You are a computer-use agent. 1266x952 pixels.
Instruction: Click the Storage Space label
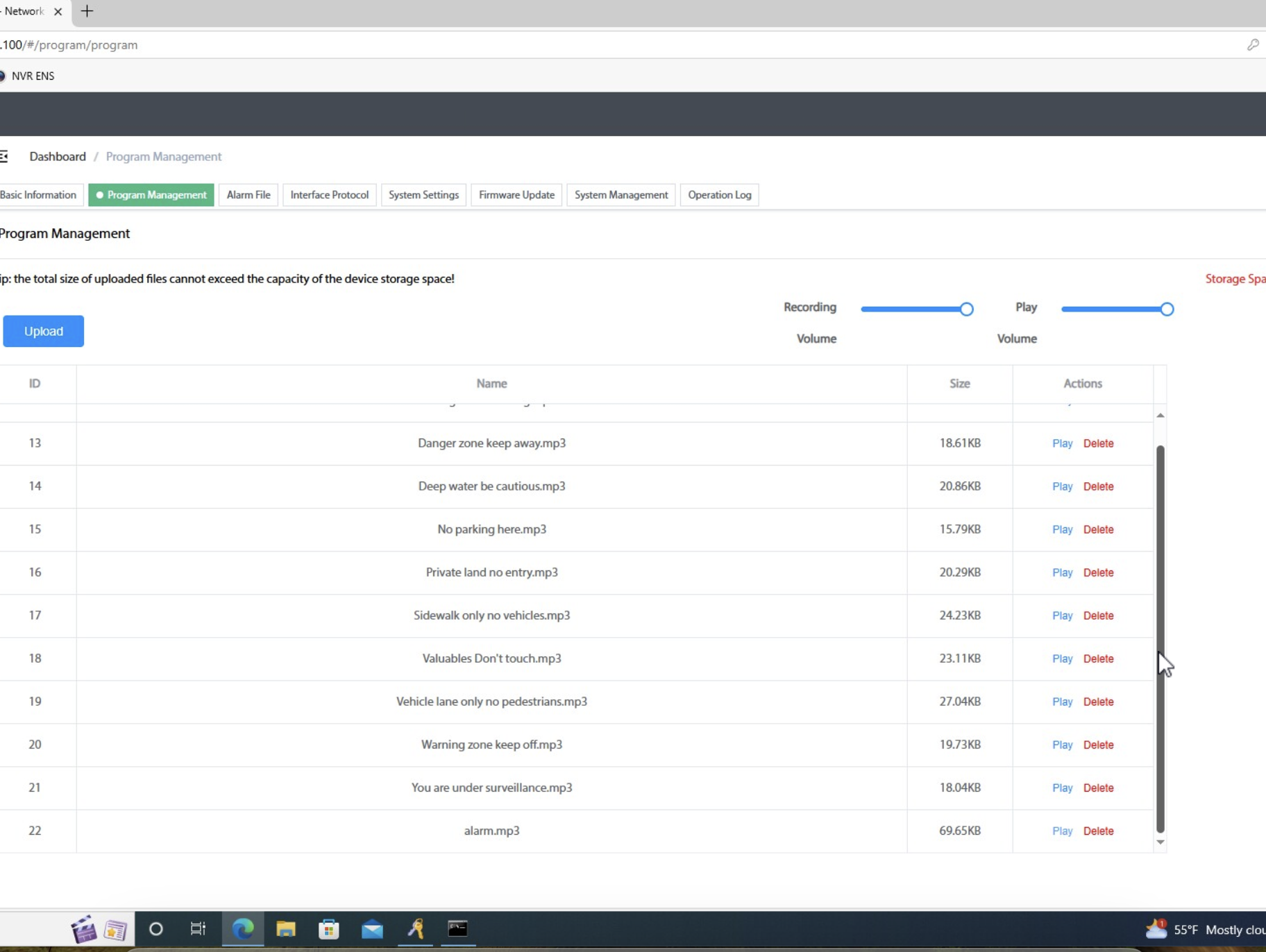pos(1235,279)
